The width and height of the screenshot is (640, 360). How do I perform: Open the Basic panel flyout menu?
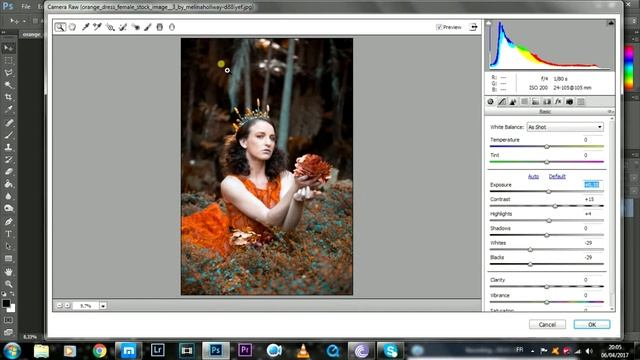(611, 111)
